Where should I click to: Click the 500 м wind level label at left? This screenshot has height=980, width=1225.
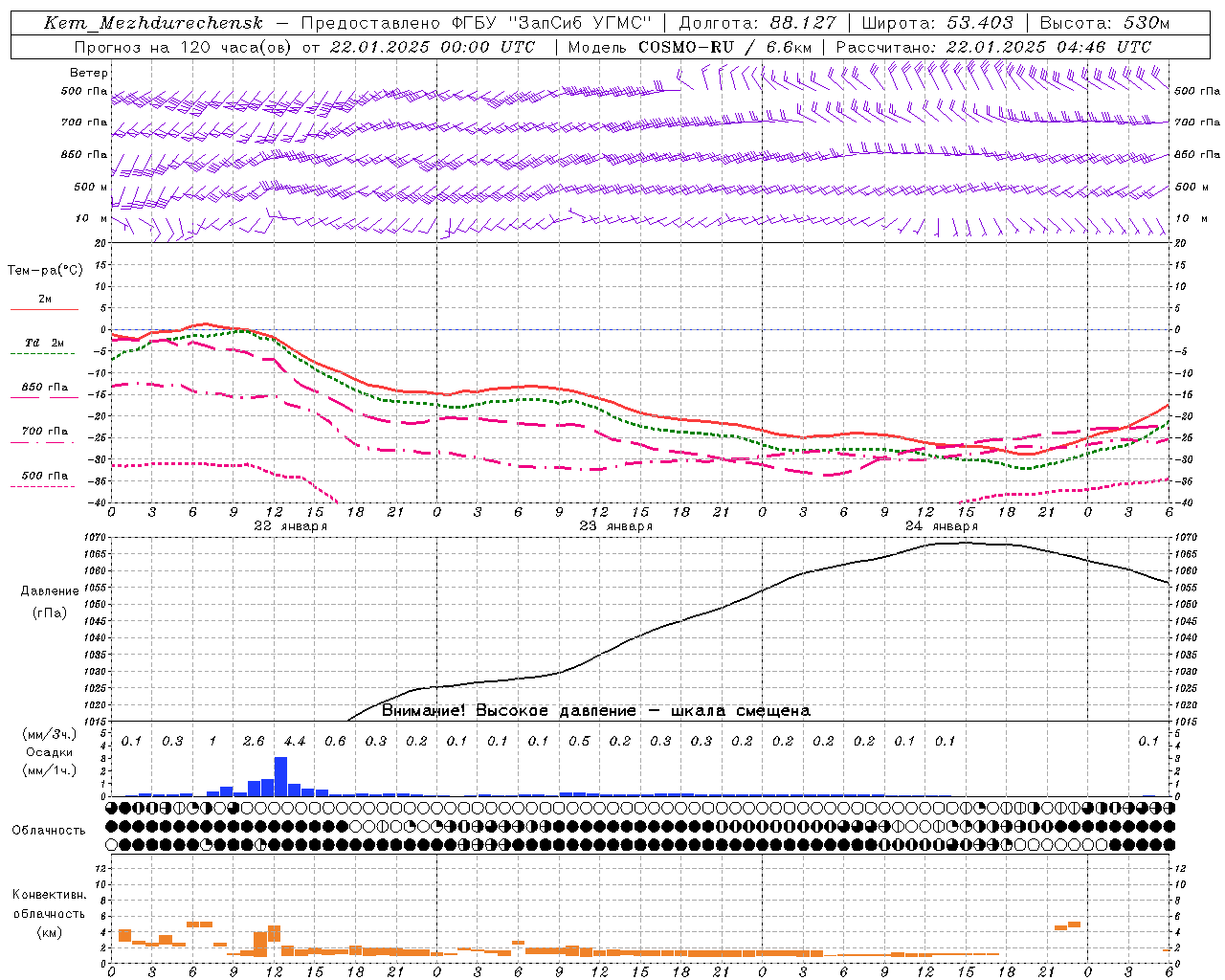[x=91, y=187]
